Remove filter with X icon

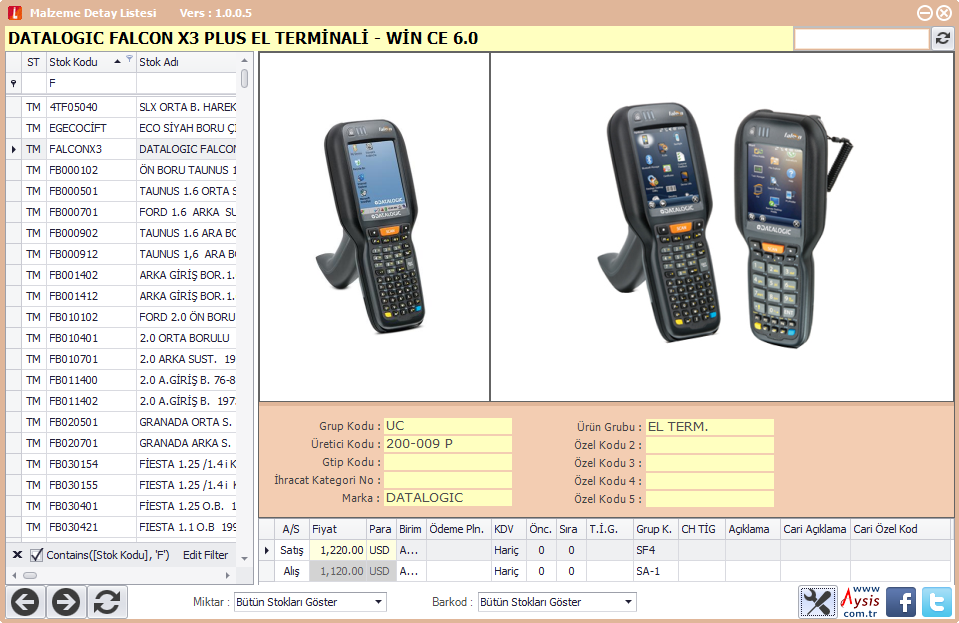point(17,555)
